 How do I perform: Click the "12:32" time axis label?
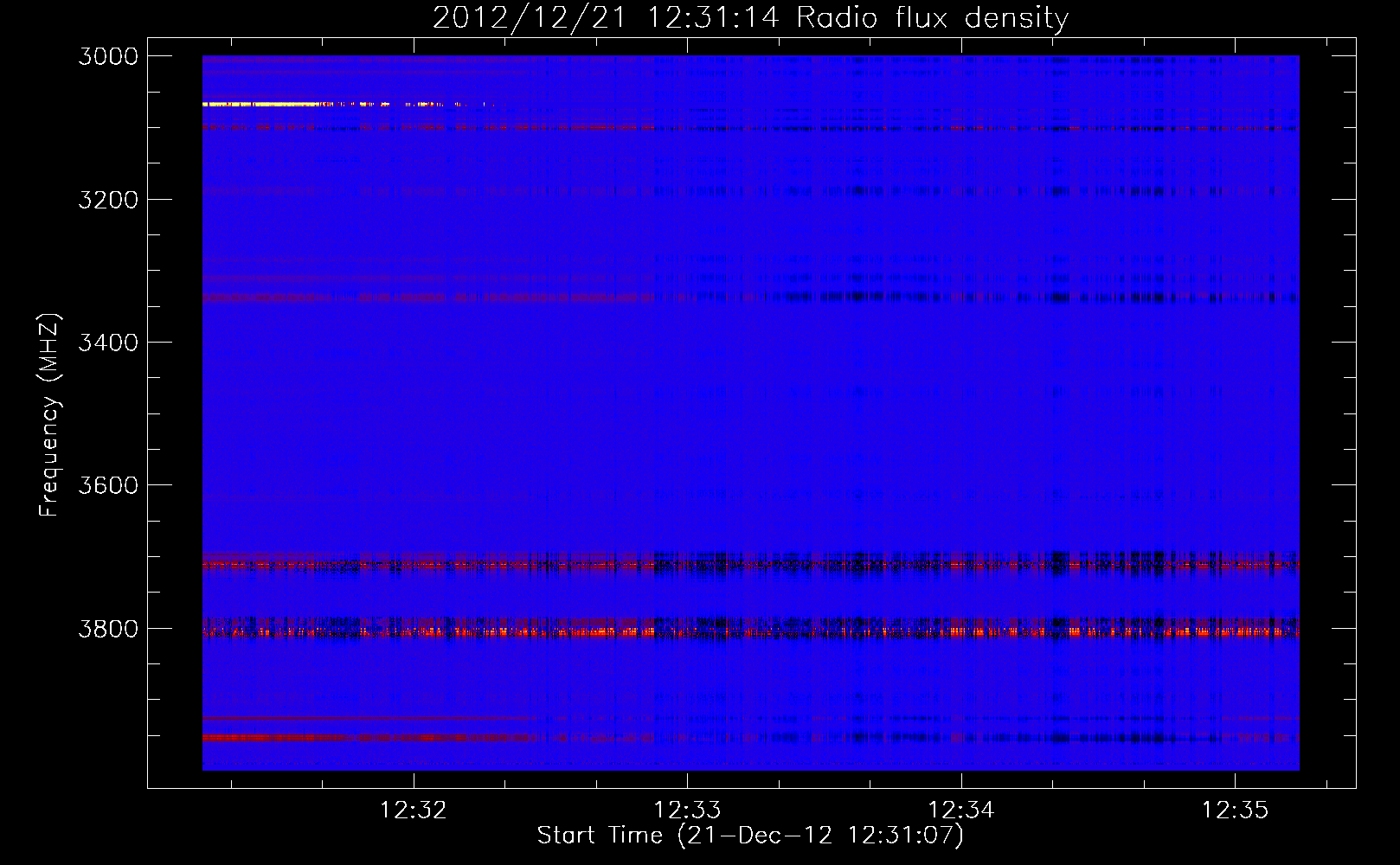pyautogui.click(x=414, y=811)
